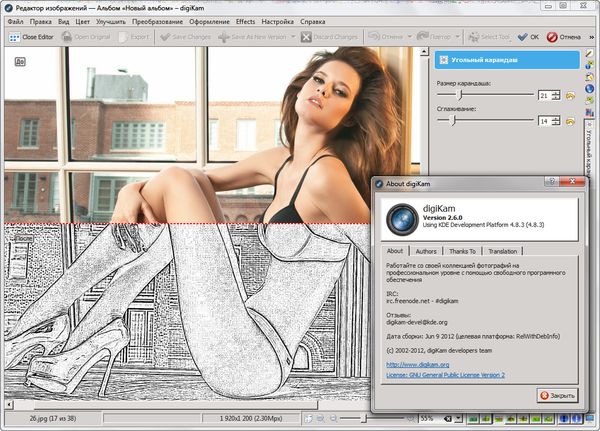This screenshot has width=600, height=431.
Task: Open the Оформление menu
Action: (x=209, y=22)
